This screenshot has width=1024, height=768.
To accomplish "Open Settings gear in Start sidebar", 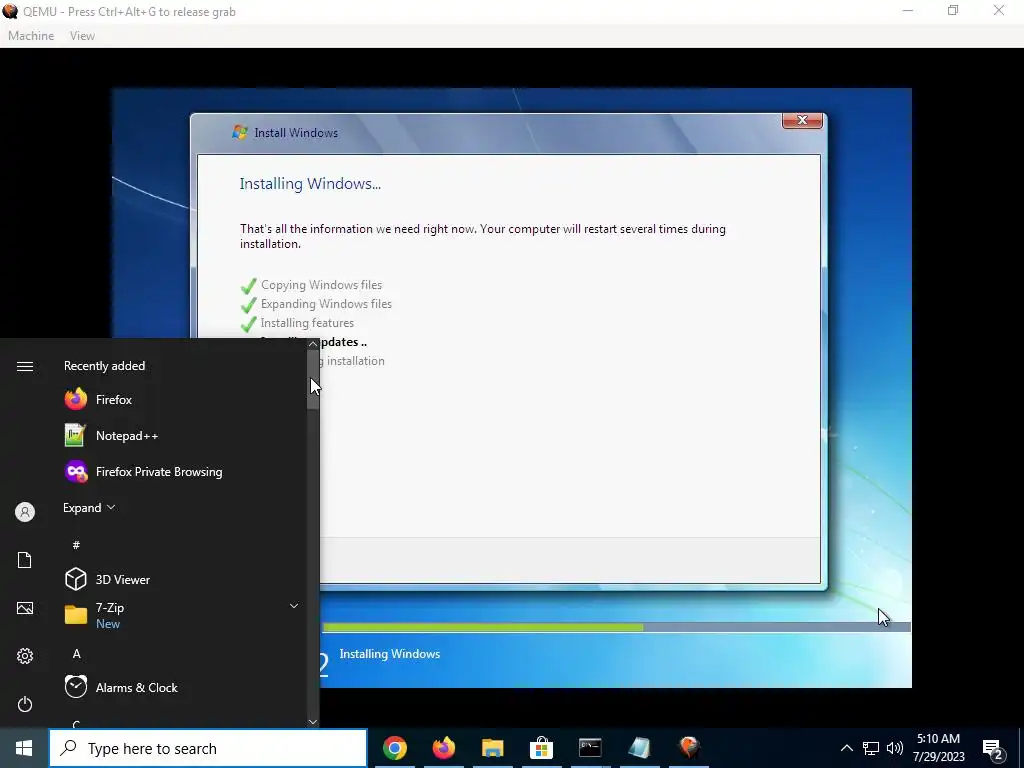I will click(x=25, y=656).
